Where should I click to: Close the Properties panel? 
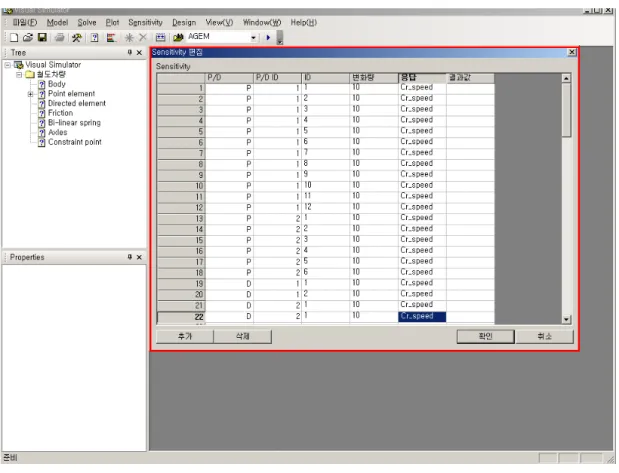(139, 257)
